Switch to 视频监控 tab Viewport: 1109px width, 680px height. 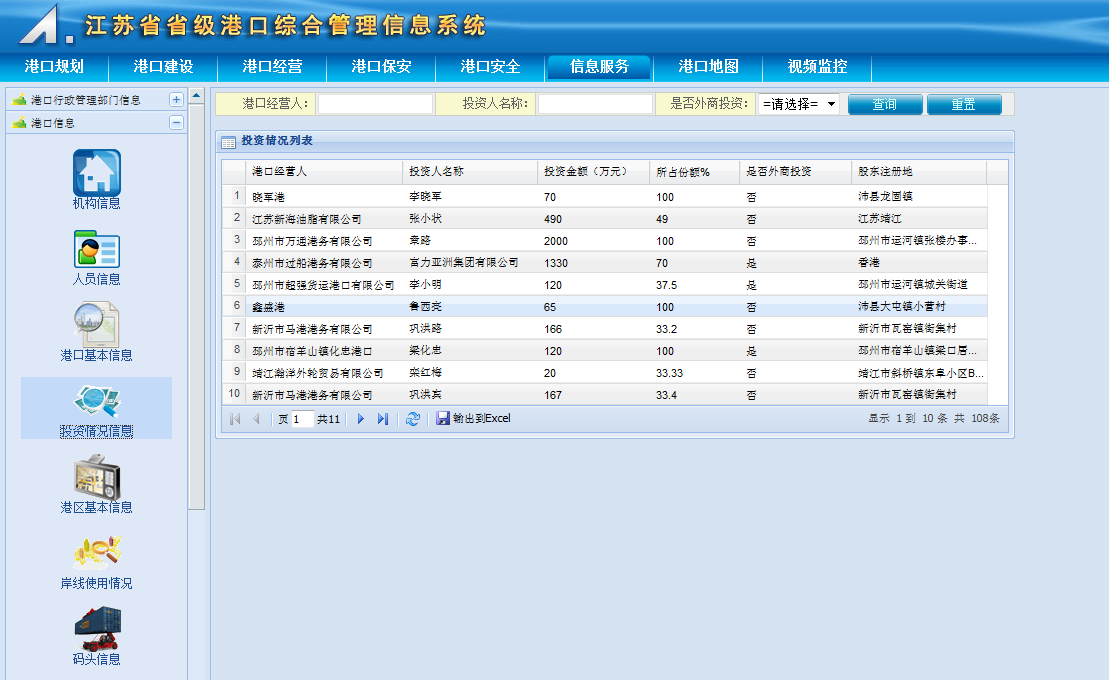817,67
